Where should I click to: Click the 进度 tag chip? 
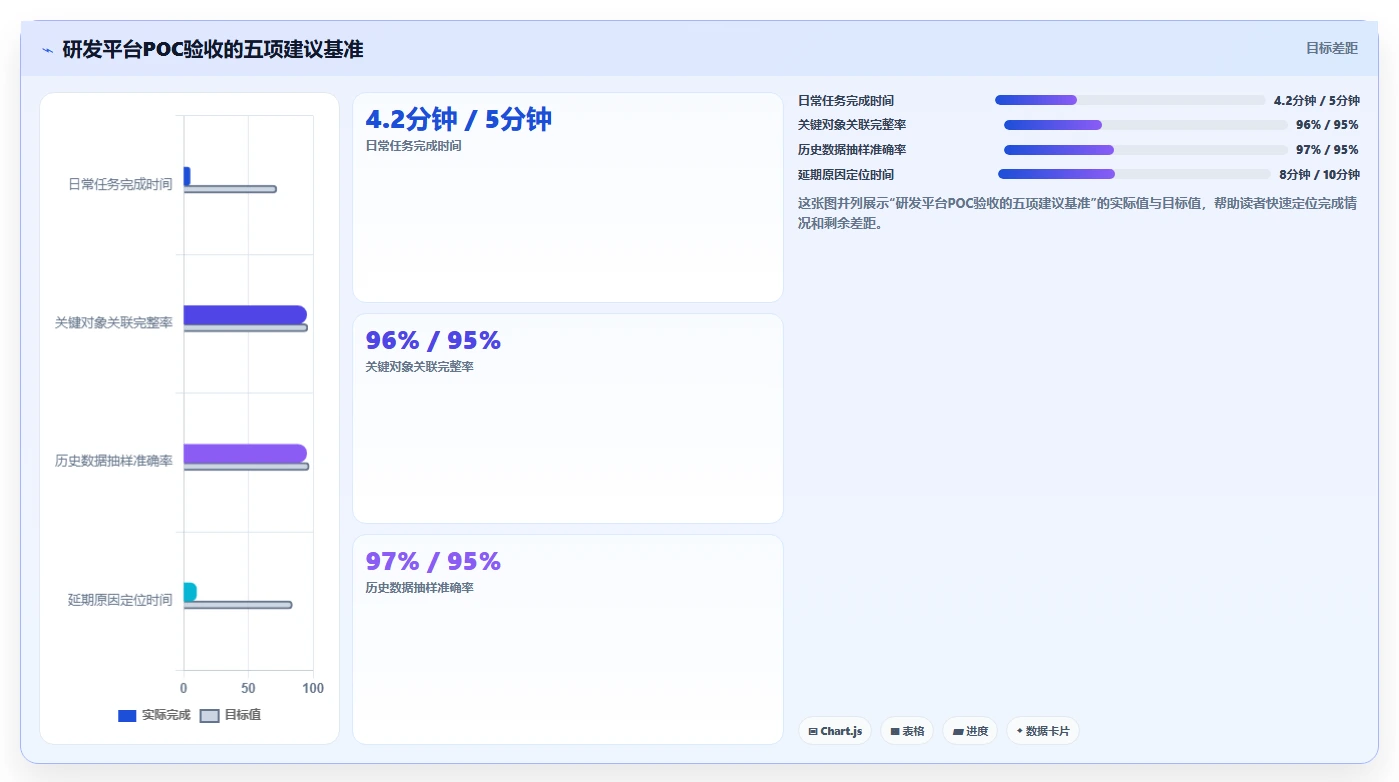(970, 731)
